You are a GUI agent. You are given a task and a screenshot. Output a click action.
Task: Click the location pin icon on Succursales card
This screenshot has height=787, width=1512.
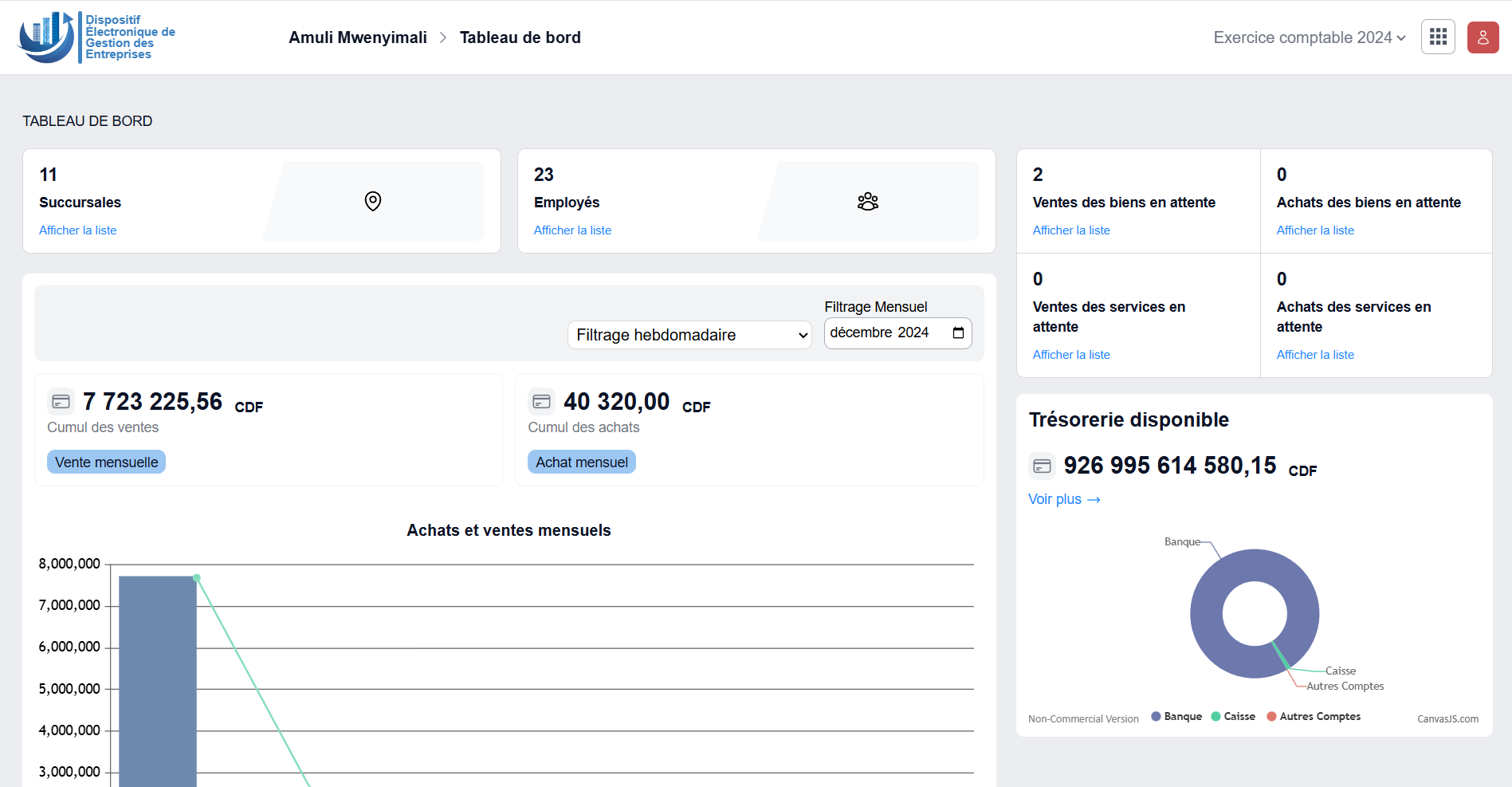coord(372,202)
